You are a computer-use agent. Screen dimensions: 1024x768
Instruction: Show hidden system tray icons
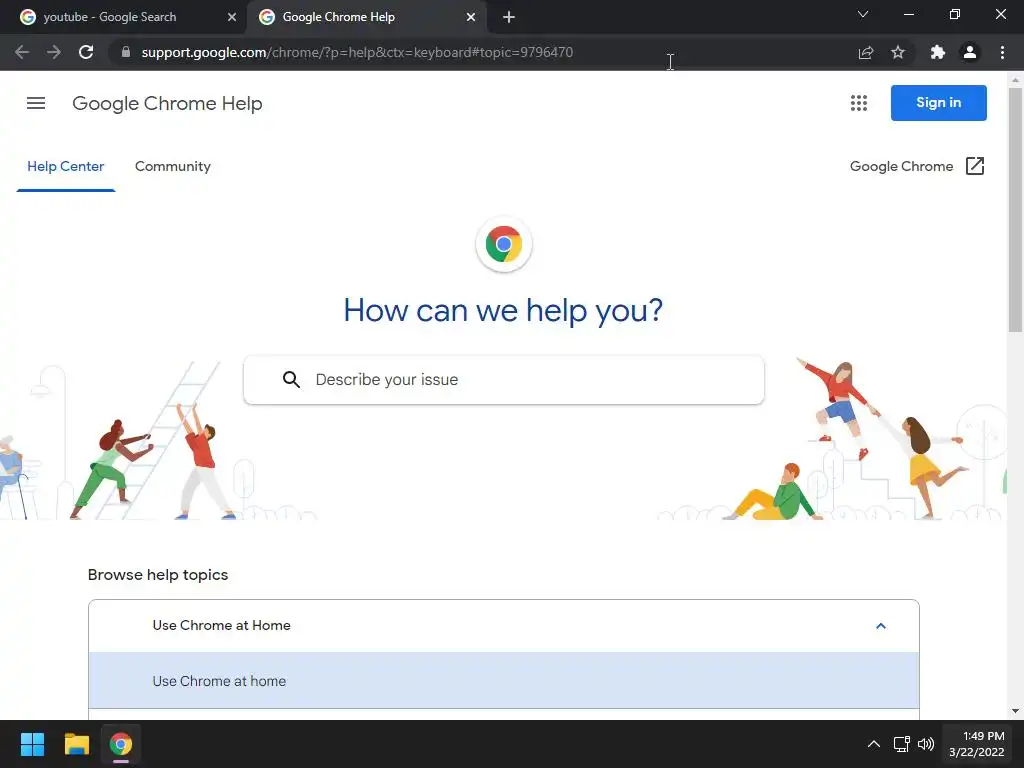point(874,744)
